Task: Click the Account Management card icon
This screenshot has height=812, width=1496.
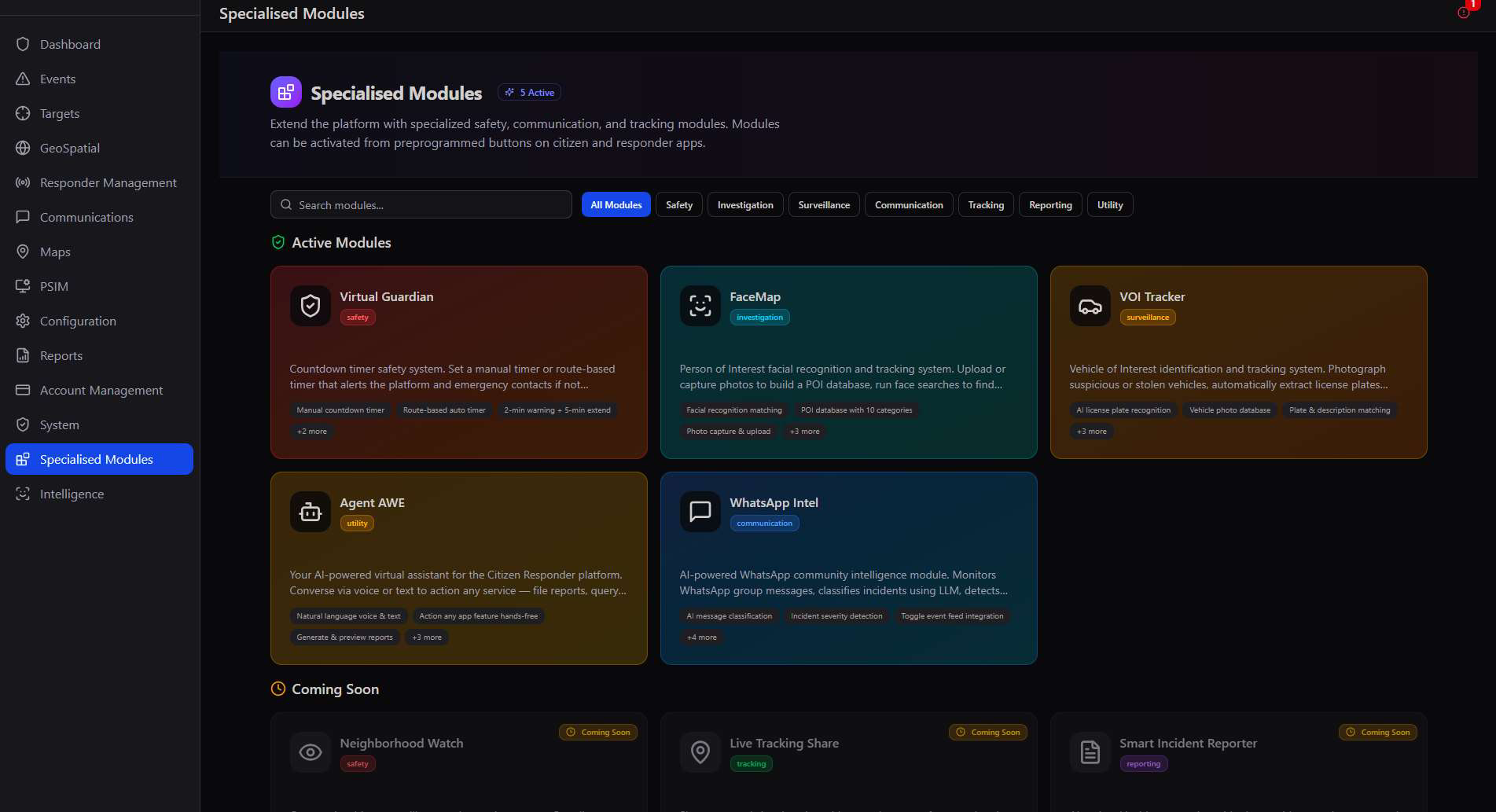Action: coord(23,390)
